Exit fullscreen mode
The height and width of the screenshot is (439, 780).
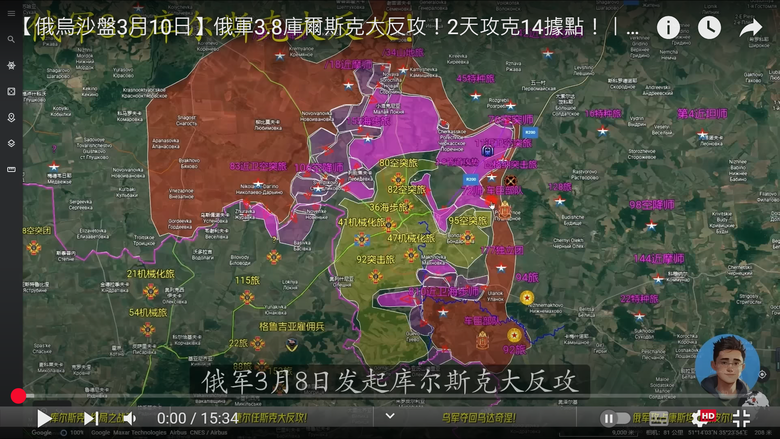[x=741, y=419]
